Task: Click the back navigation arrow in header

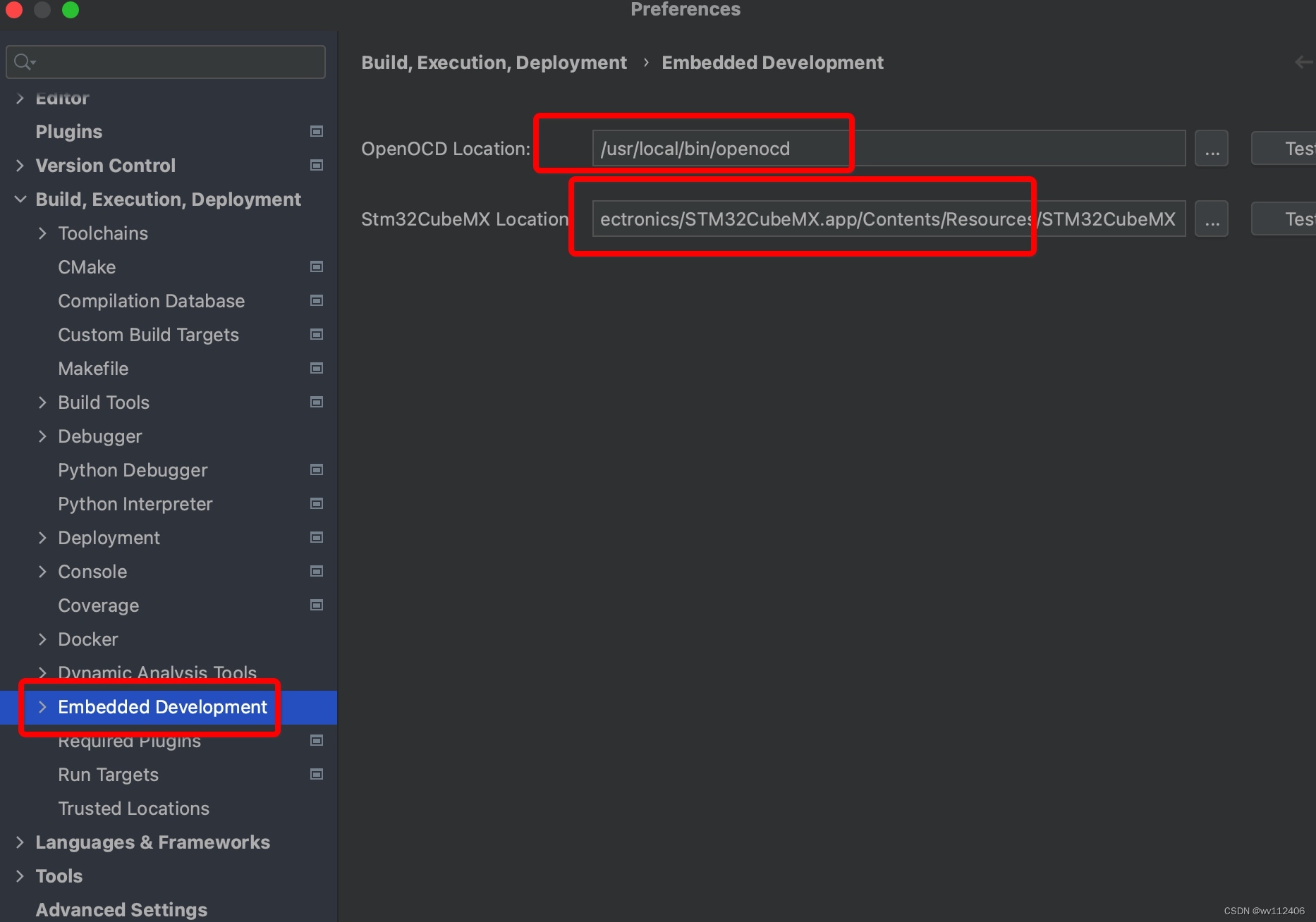Action: (1305, 62)
